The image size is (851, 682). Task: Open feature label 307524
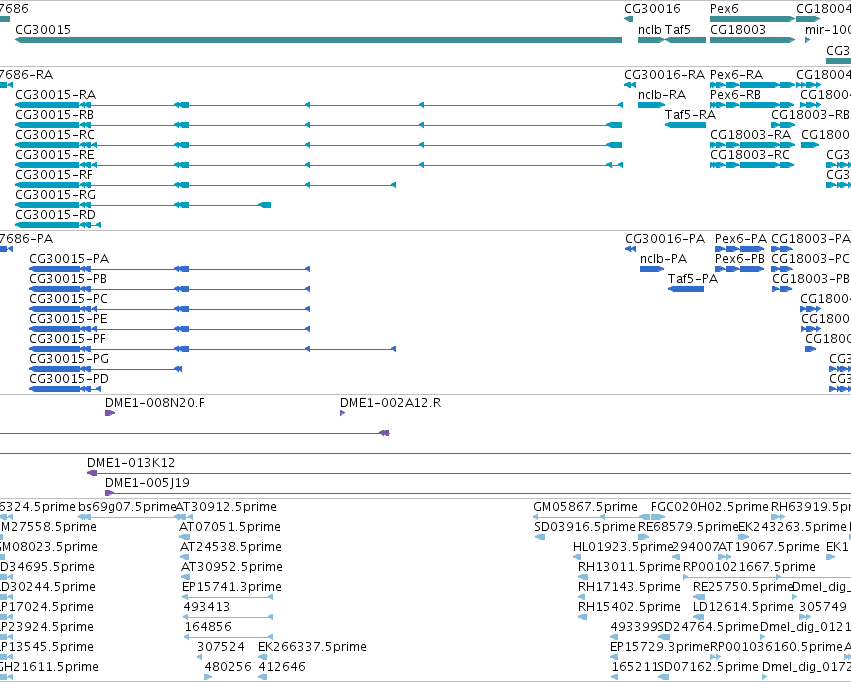(220, 647)
